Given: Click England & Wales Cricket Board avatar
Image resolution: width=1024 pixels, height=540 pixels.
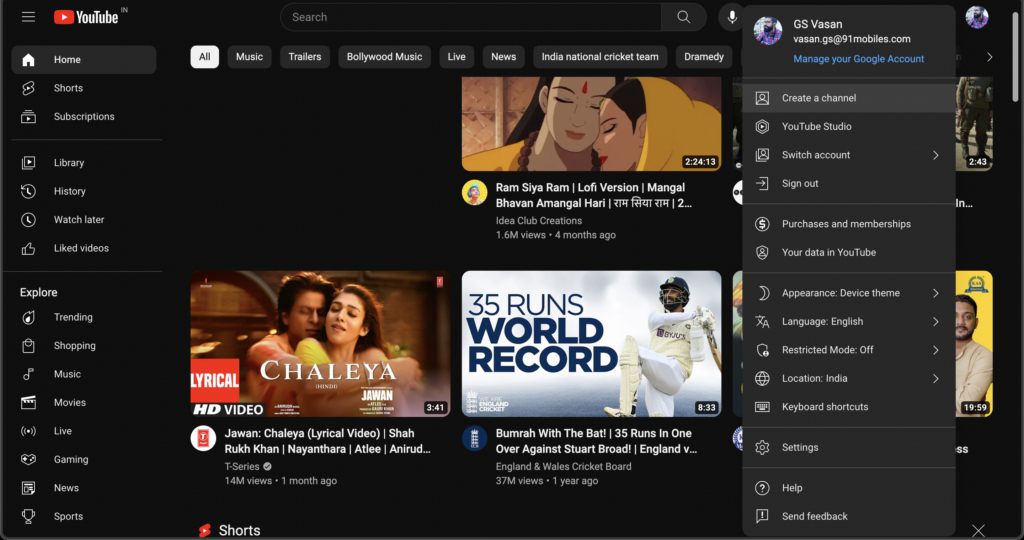Looking at the screenshot, I should [x=475, y=438].
